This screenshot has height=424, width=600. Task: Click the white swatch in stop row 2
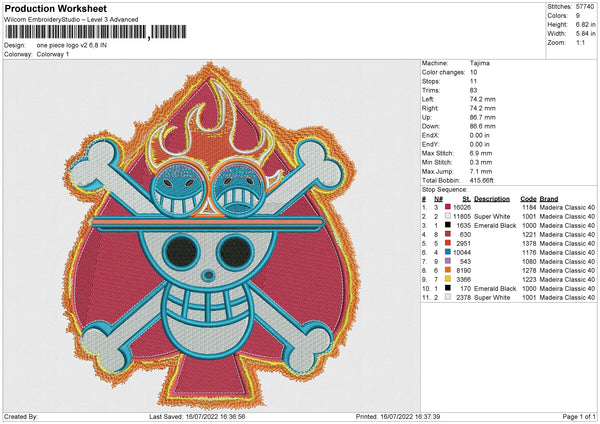click(448, 216)
